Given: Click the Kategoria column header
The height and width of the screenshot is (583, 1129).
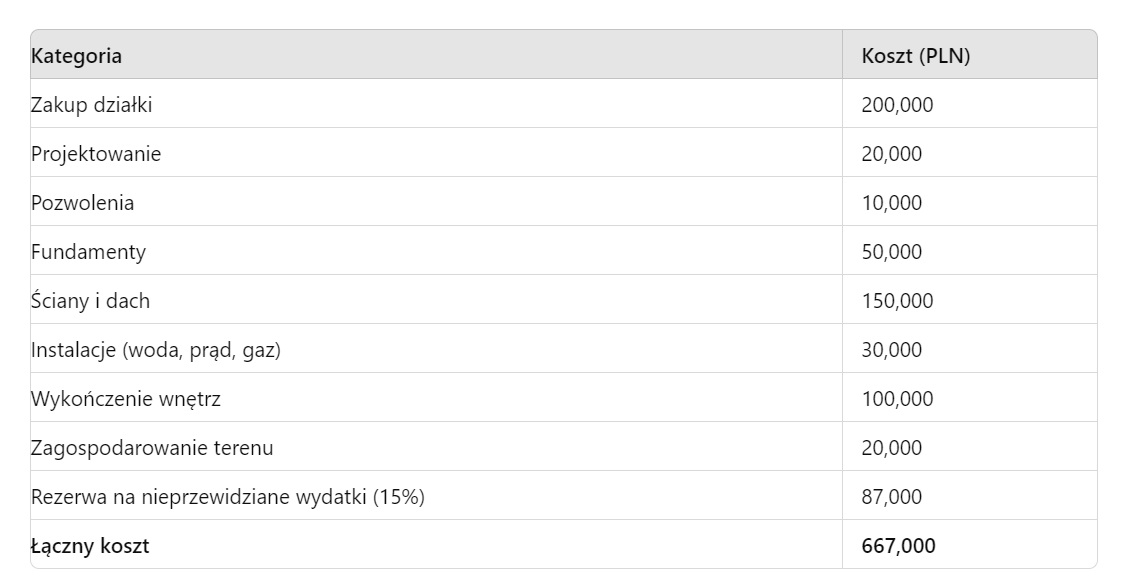Looking at the screenshot, I should tap(77, 56).
